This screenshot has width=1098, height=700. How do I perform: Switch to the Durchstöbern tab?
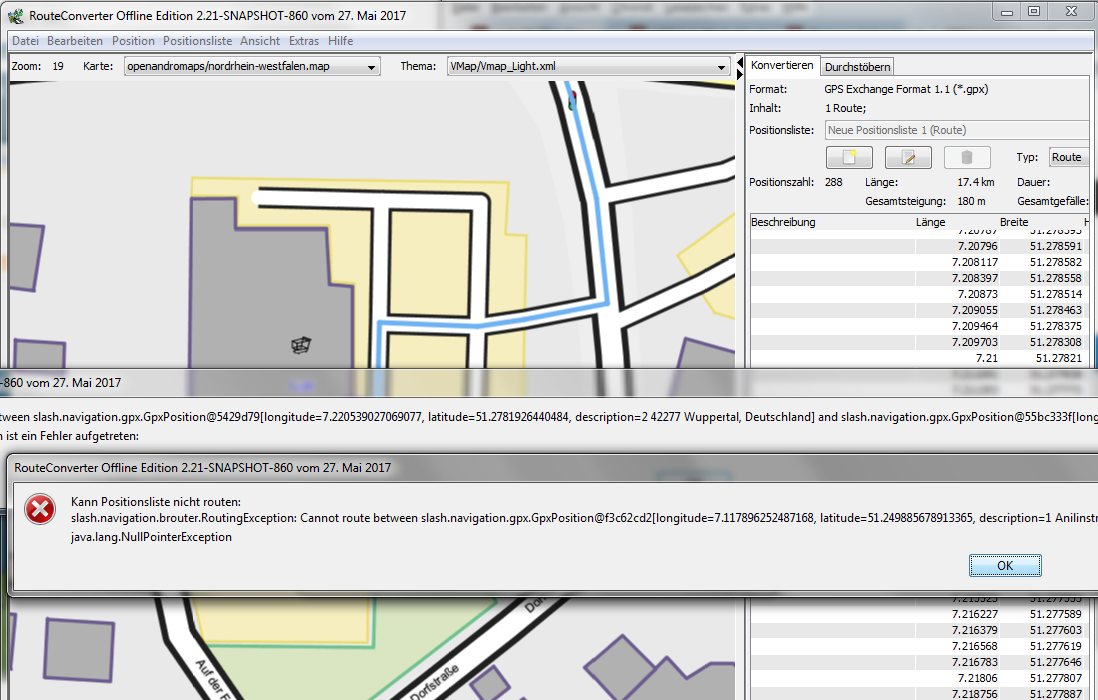[857, 67]
